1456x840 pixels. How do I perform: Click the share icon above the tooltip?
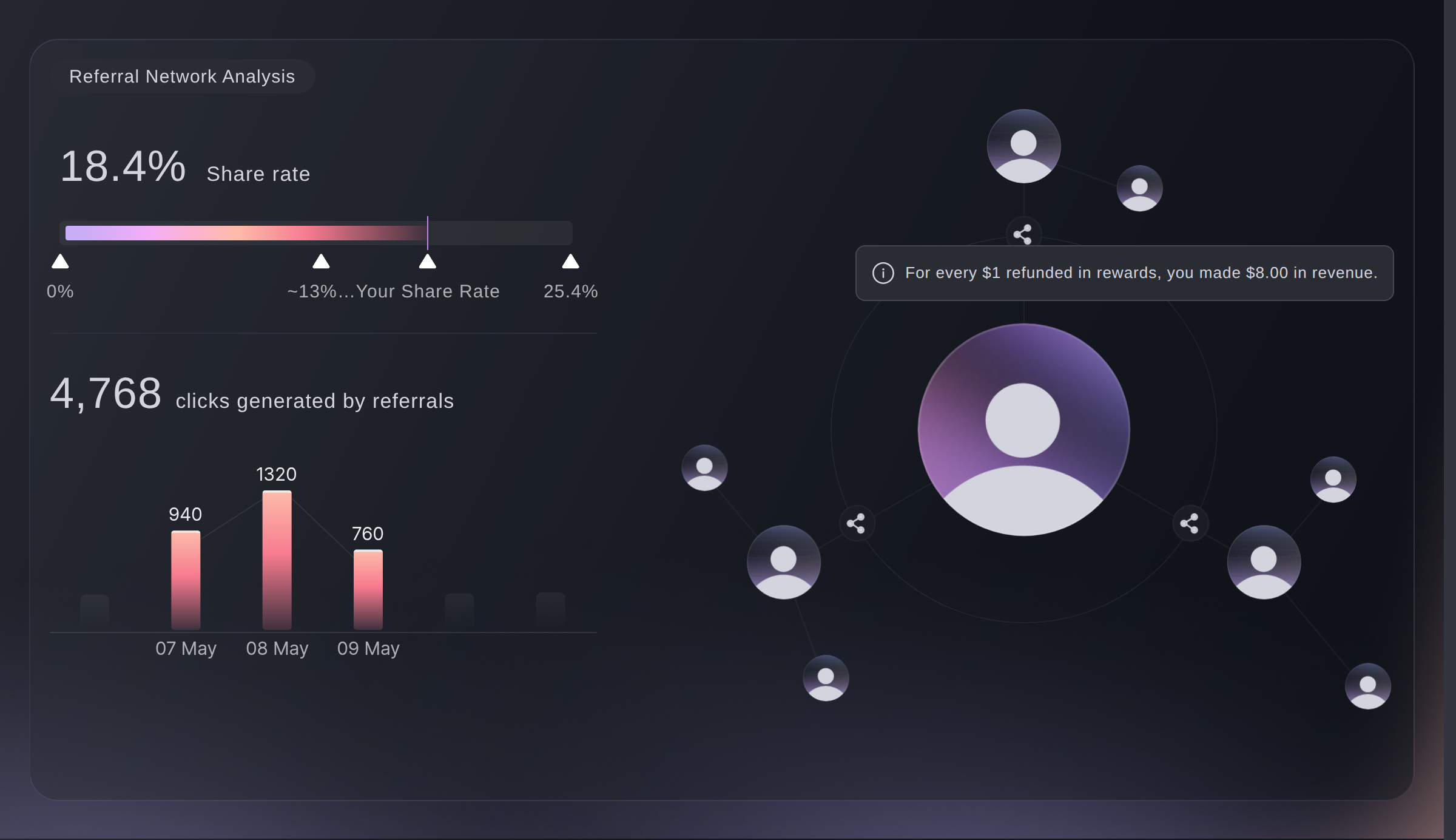1023,234
